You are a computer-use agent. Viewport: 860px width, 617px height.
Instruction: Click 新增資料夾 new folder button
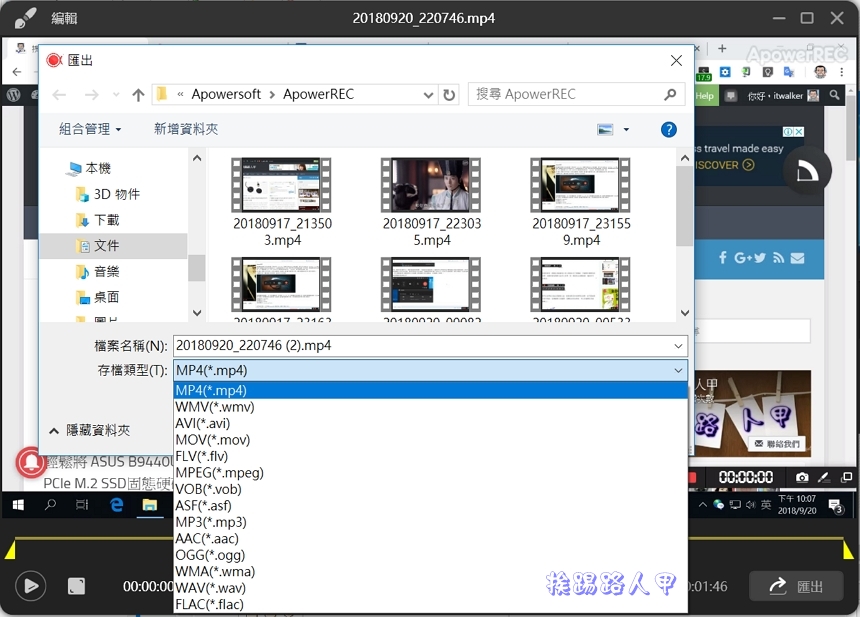coord(186,129)
